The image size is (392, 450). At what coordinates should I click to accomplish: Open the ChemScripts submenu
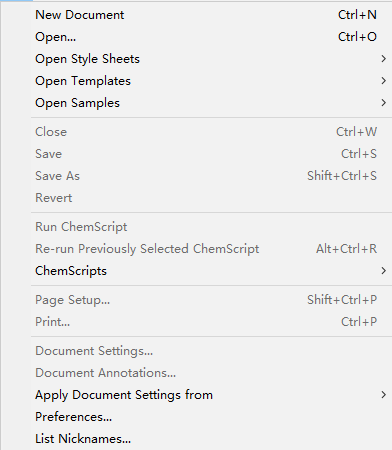pos(211,271)
